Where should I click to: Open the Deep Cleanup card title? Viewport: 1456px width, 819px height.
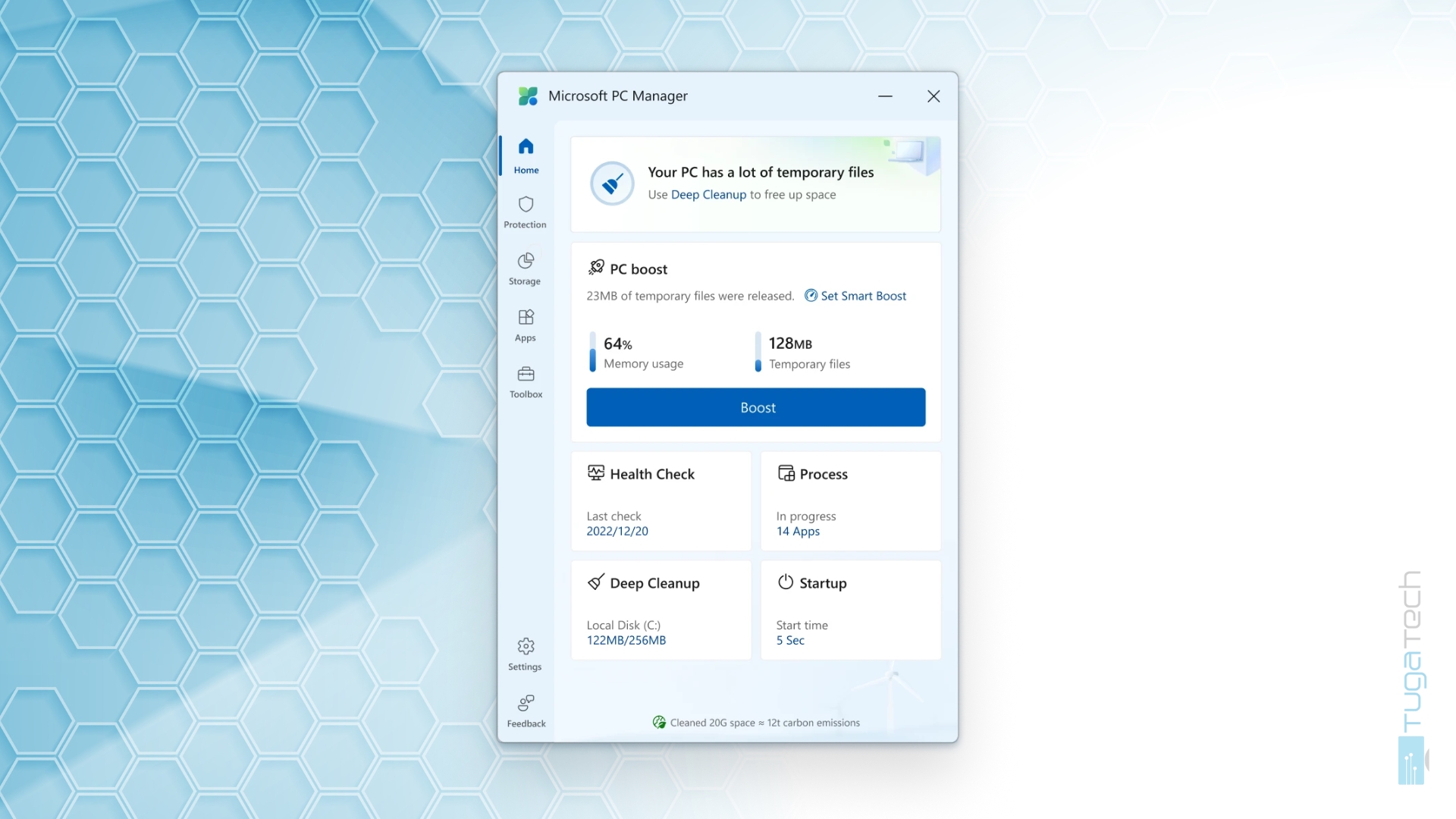point(654,583)
